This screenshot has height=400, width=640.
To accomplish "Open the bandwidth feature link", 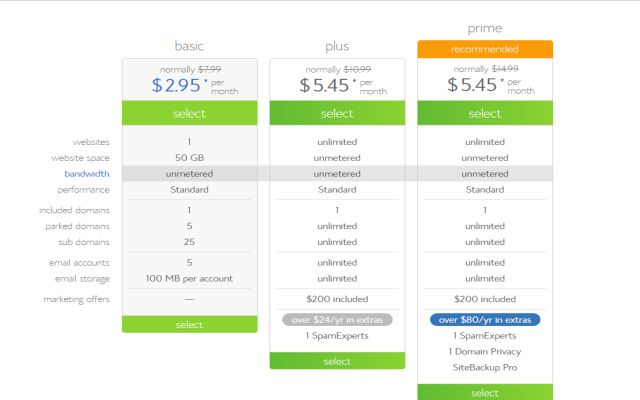I will click(x=87, y=174).
